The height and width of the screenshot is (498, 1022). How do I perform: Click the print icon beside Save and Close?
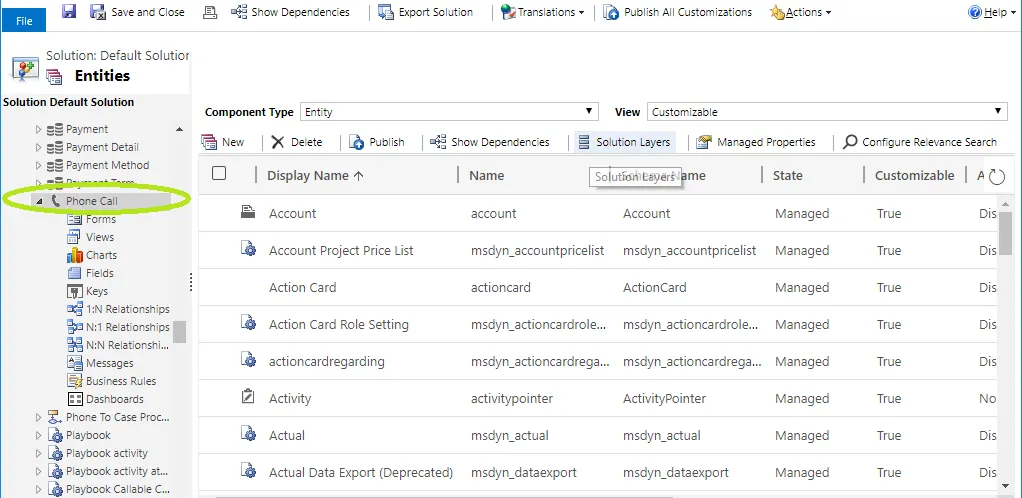[210, 12]
